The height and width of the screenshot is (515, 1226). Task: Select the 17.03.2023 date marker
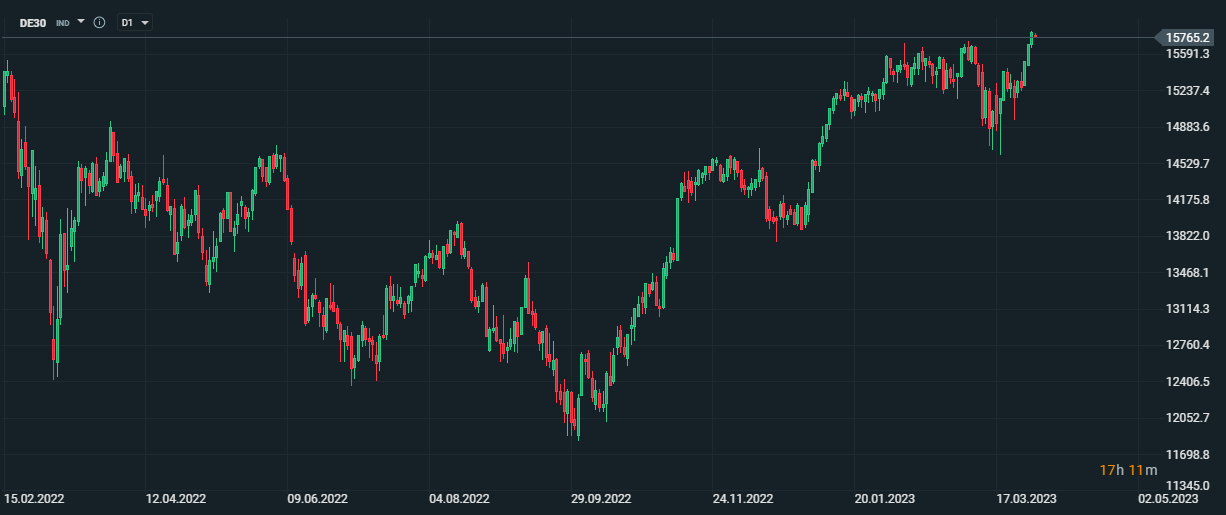[1026, 497]
